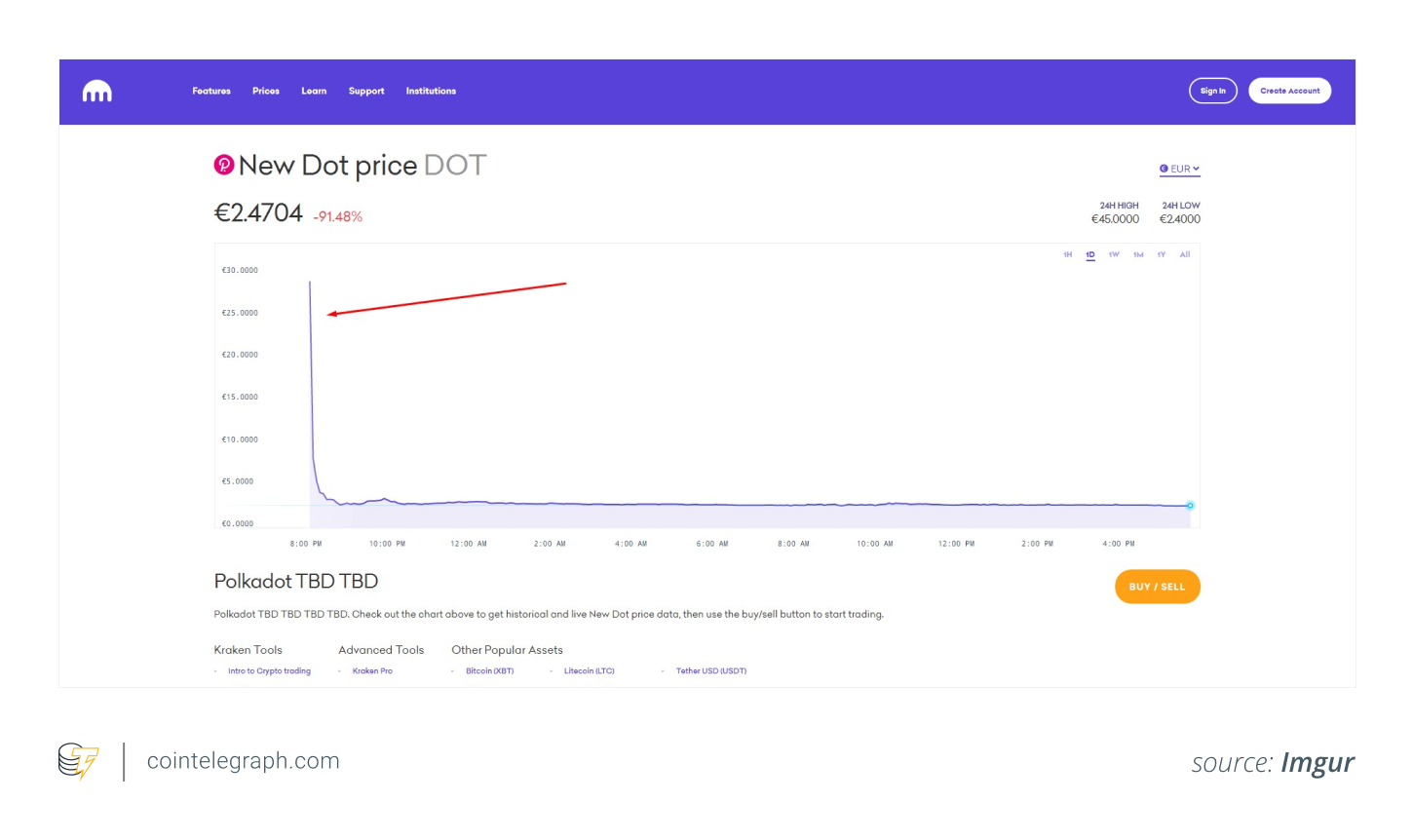Click the Kraken logo in the header

(x=97, y=92)
